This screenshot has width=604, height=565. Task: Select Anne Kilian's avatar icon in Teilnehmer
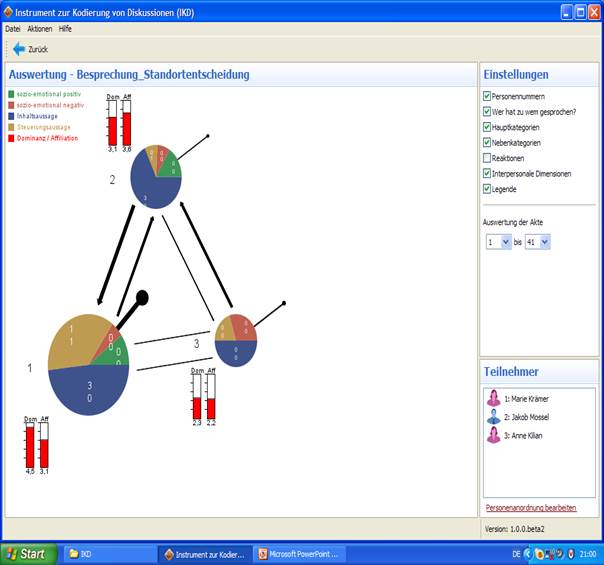pyautogui.click(x=493, y=435)
